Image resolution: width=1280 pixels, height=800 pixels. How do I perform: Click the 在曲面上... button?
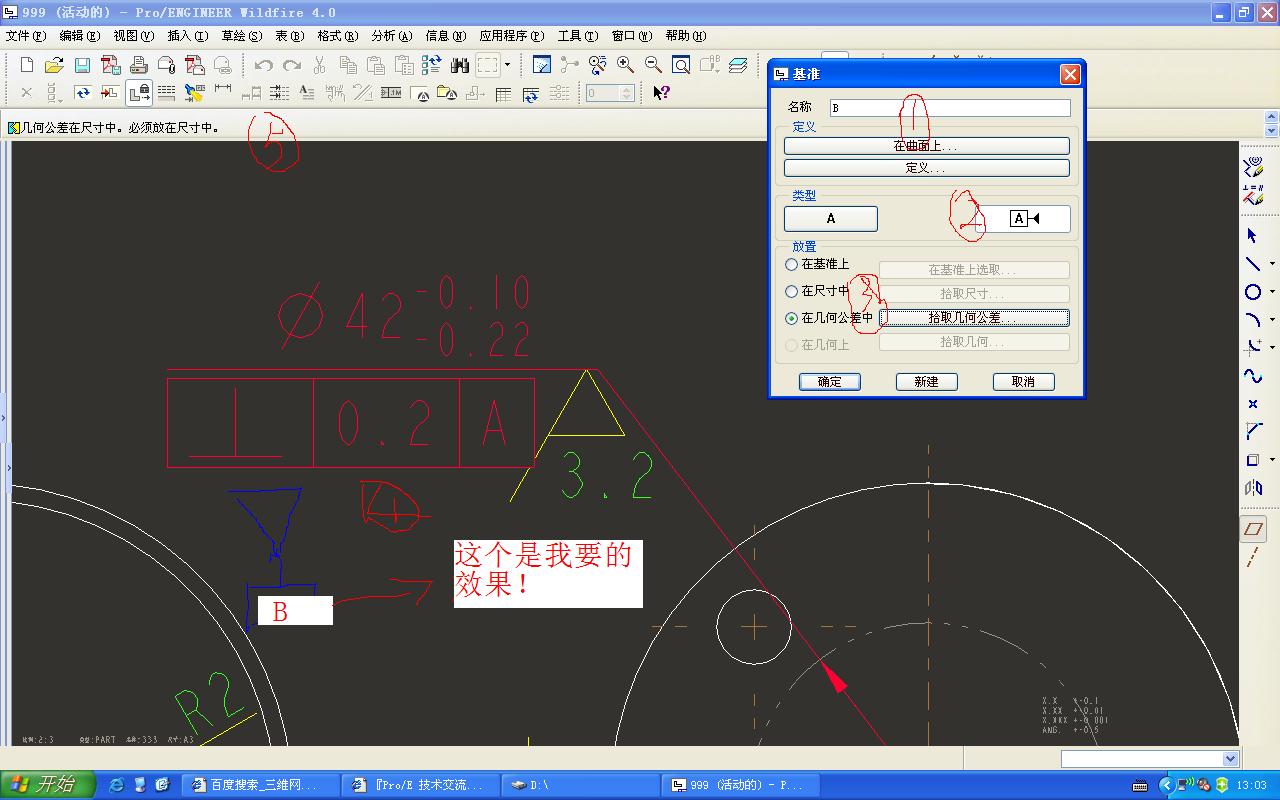926,146
